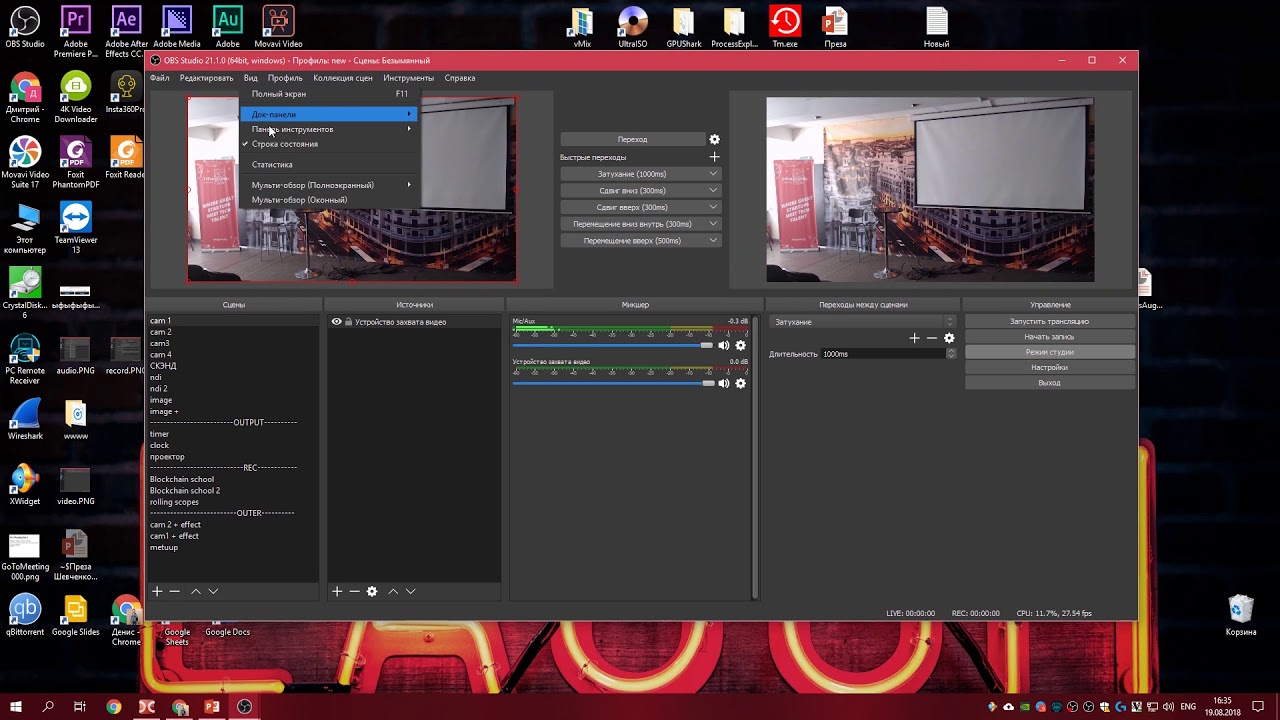The image size is (1280, 720).
Task: Adjust the Mic/Aux volume slider
Action: pyautogui.click(x=613, y=345)
